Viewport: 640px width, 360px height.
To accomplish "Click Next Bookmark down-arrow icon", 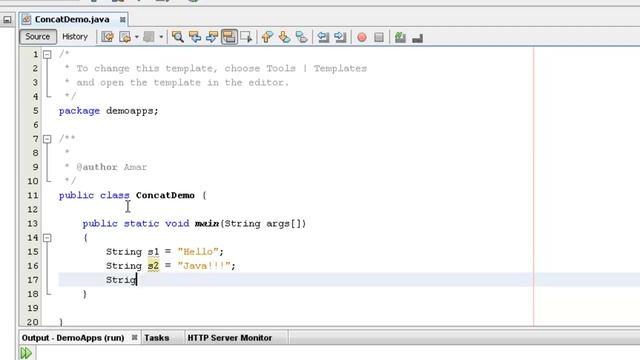I will pyautogui.click(x=284, y=37).
